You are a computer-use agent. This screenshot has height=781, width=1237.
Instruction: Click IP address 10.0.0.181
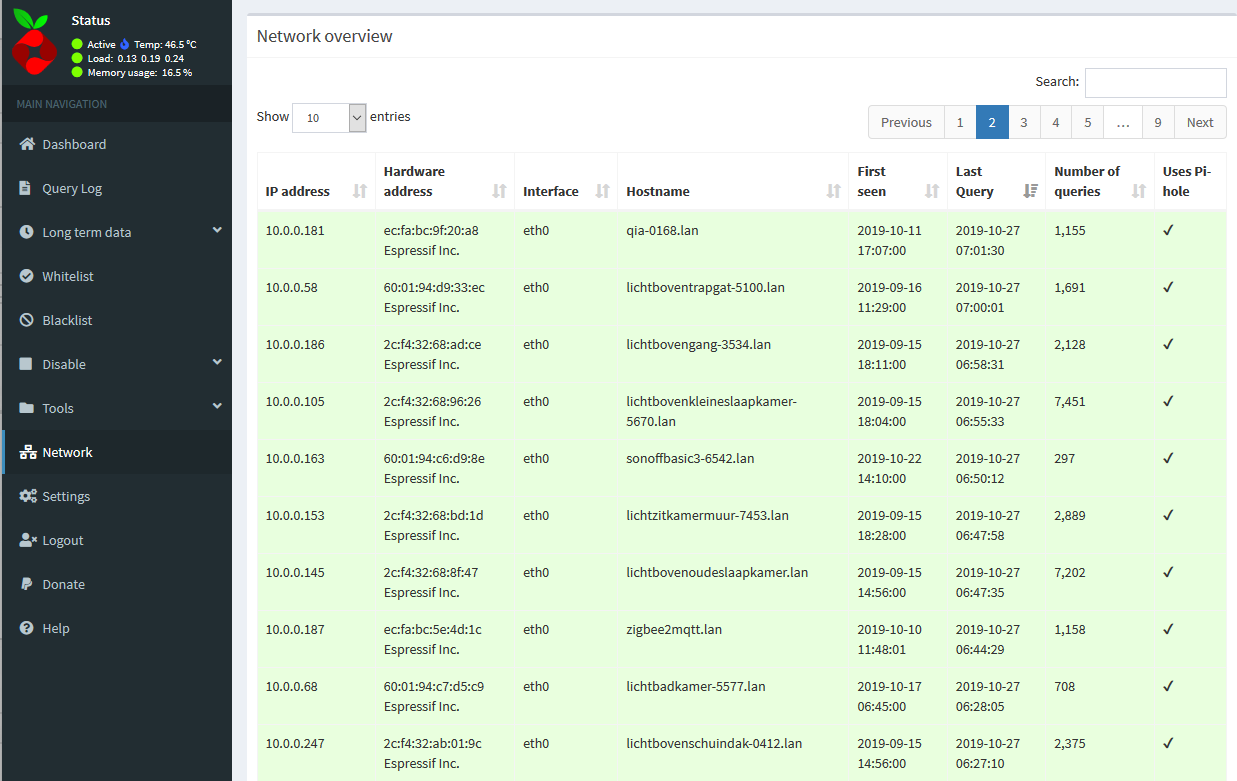pyautogui.click(x=295, y=230)
